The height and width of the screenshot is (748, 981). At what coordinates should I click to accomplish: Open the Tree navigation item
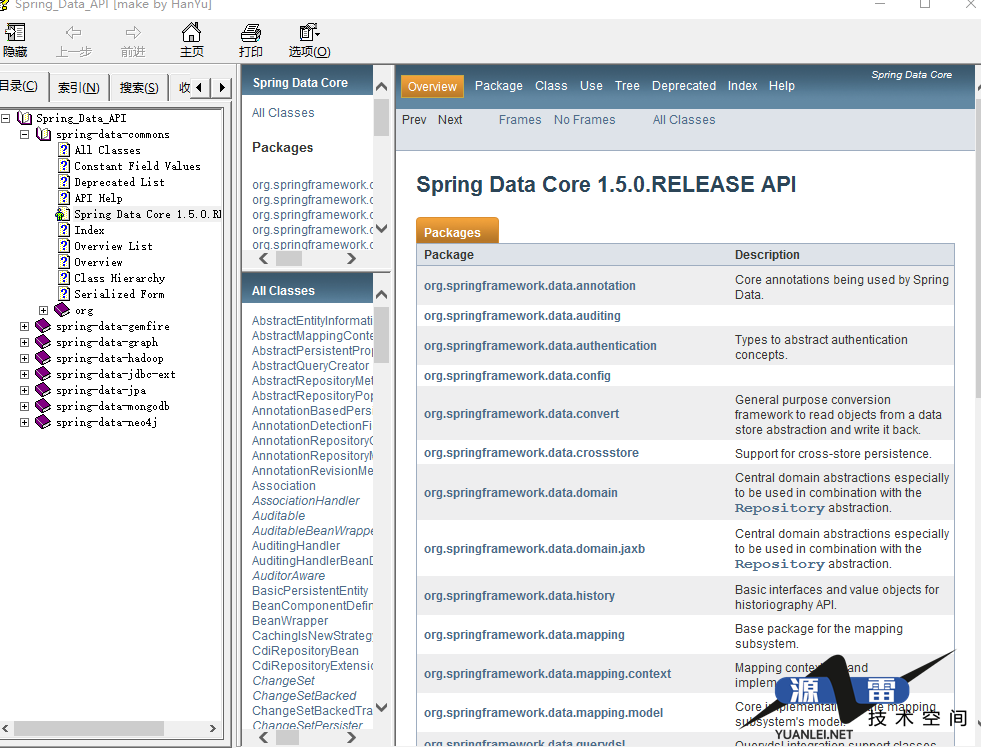click(x=627, y=86)
